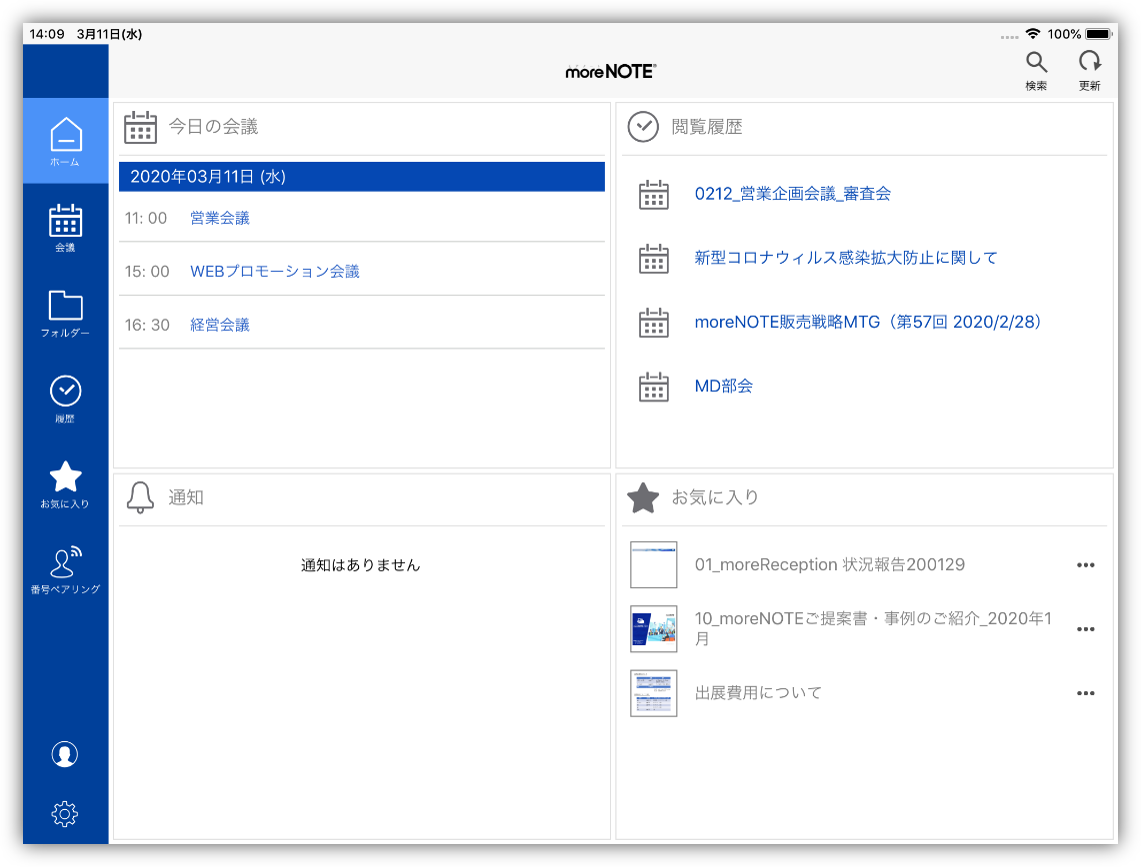
Task: Open the 出展費用について document thumbnail
Action: (x=653, y=692)
